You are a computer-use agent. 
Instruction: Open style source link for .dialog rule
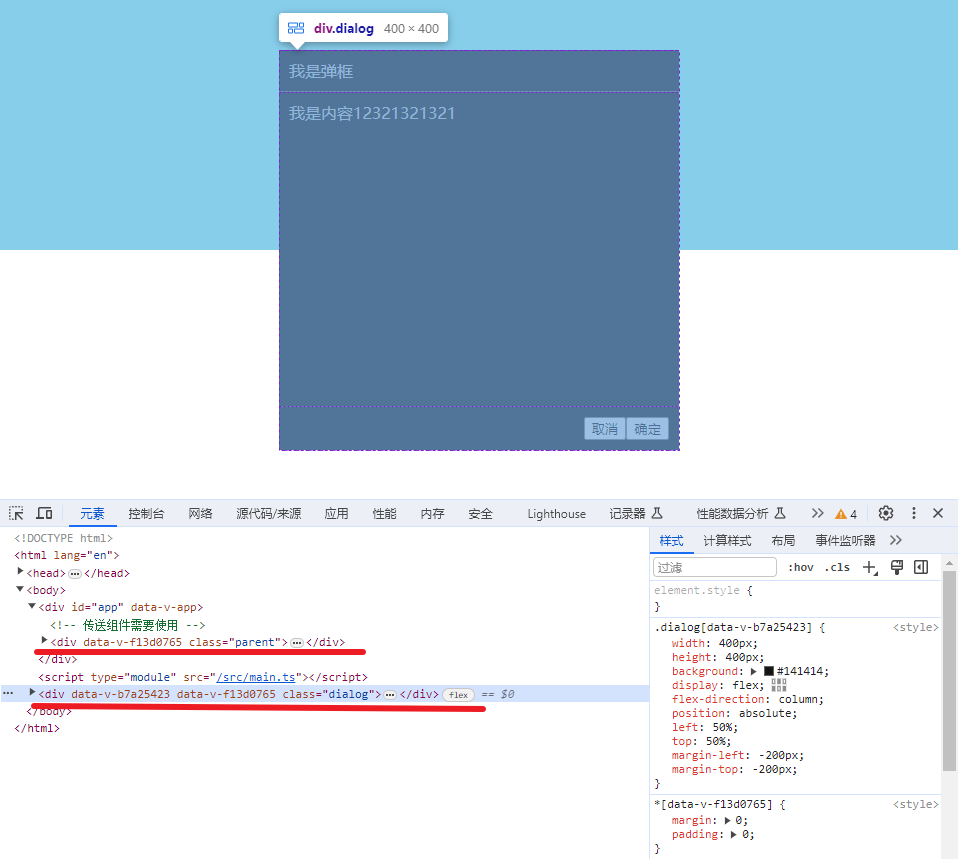(x=915, y=627)
